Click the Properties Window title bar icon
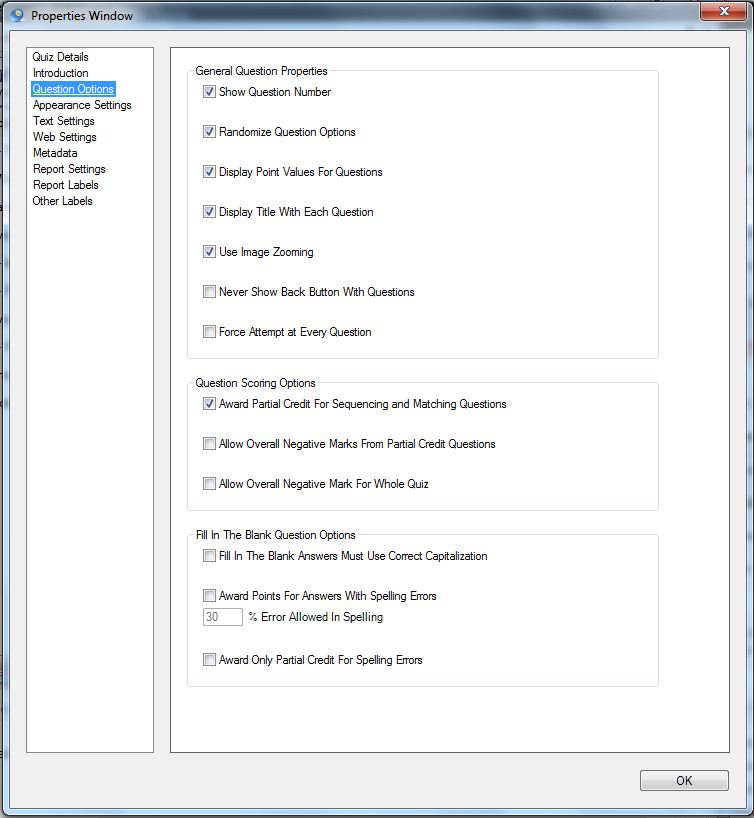This screenshot has height=818, width=754. 17,15
